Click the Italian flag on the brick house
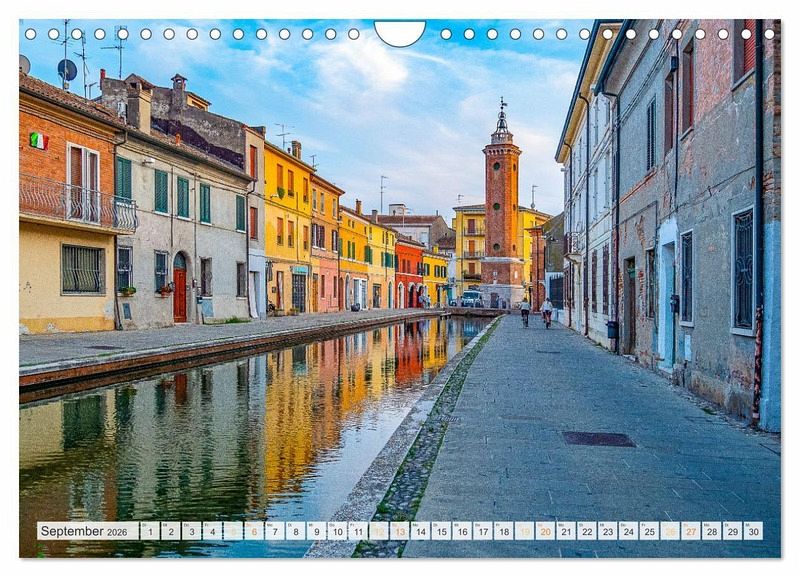The image size is (800, 577). (38, 141)
